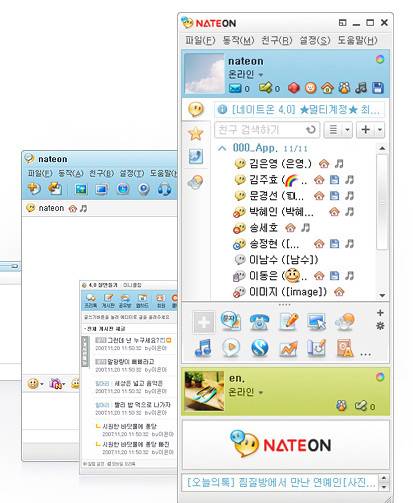Click the remote desktop monitor icon
The height and width of the screenshot is (503, 413).
pyautogui.click(x=316, y=322)
